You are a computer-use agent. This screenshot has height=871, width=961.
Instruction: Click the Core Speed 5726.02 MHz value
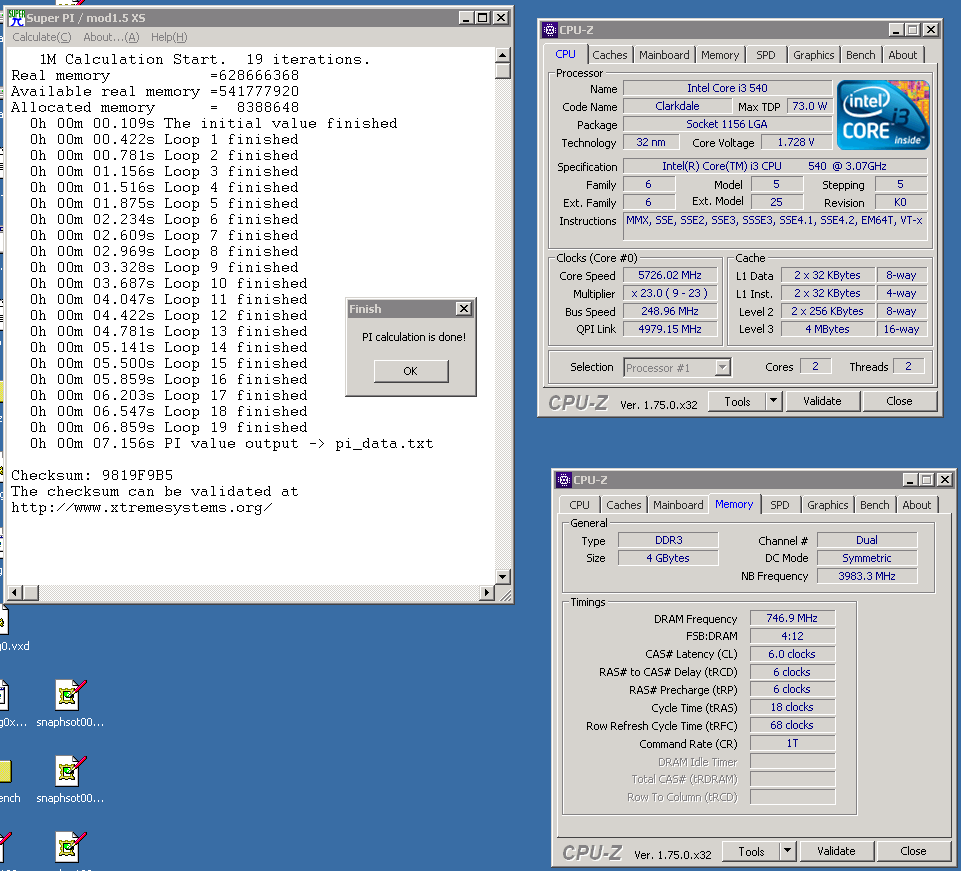[670, 276]
